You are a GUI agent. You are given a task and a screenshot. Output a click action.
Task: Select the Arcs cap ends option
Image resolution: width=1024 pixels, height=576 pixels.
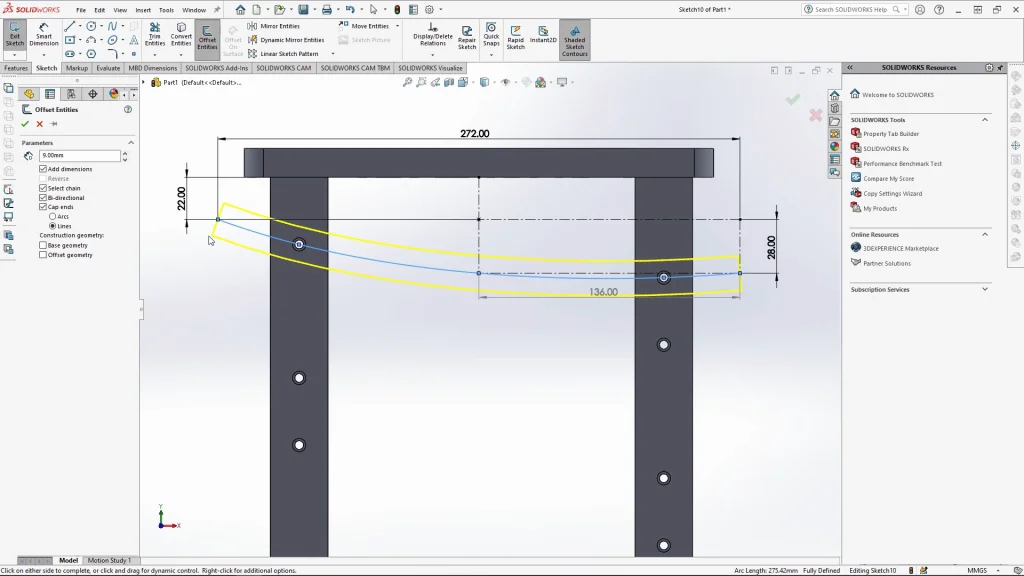pos(52,216)
